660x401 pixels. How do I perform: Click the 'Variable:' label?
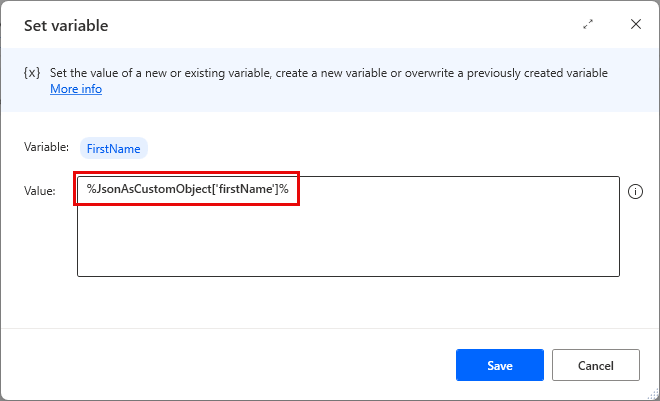(46, 147)
